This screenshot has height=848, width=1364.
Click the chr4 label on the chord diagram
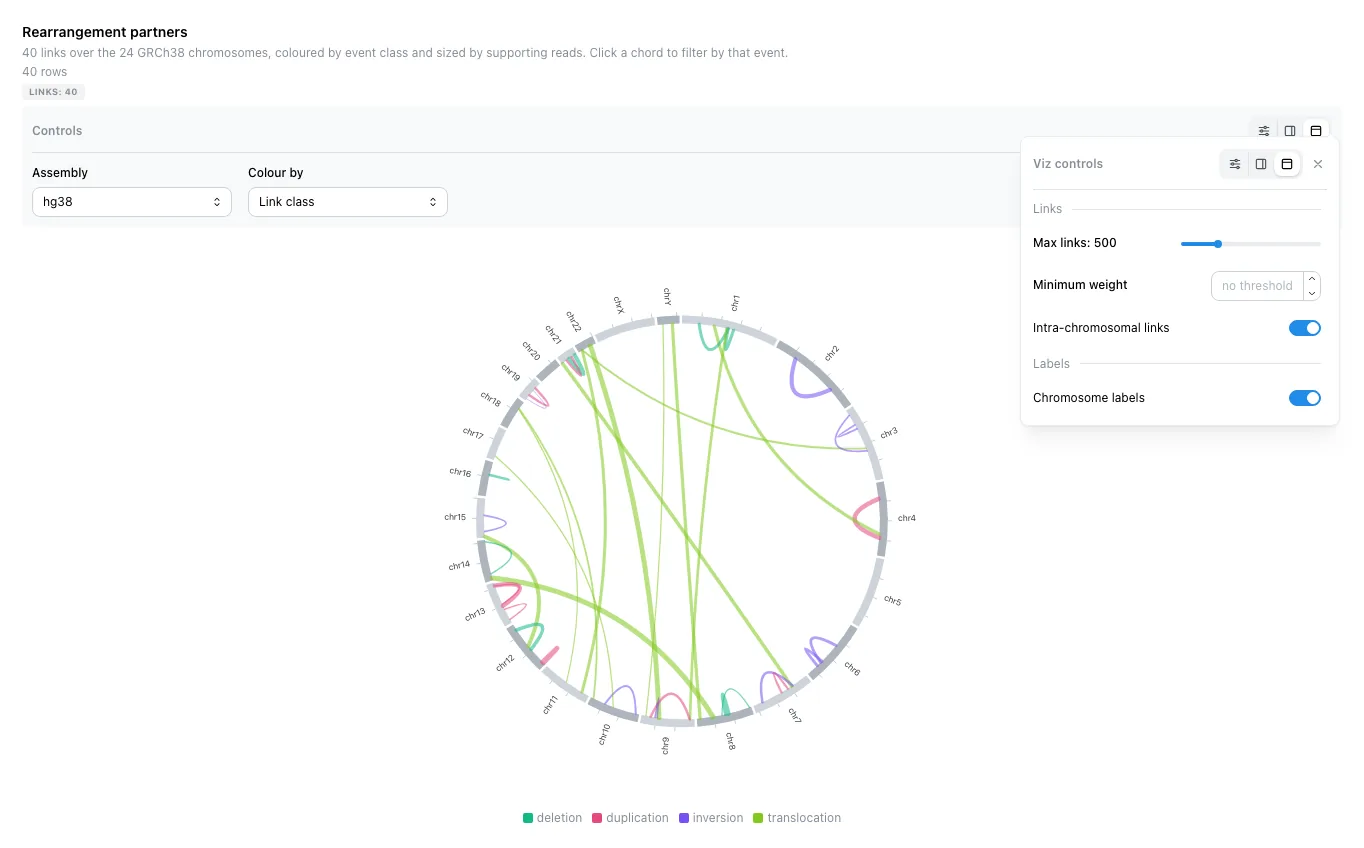tap(907, 518)
